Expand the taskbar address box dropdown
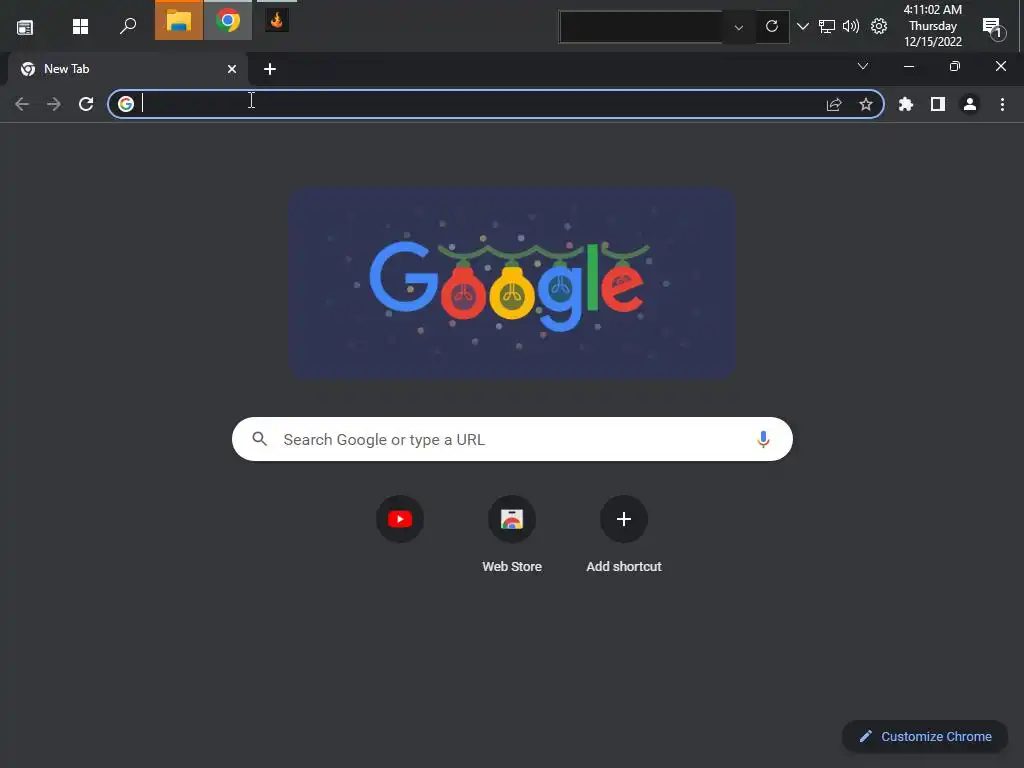1024x768 pixels. 739,27
